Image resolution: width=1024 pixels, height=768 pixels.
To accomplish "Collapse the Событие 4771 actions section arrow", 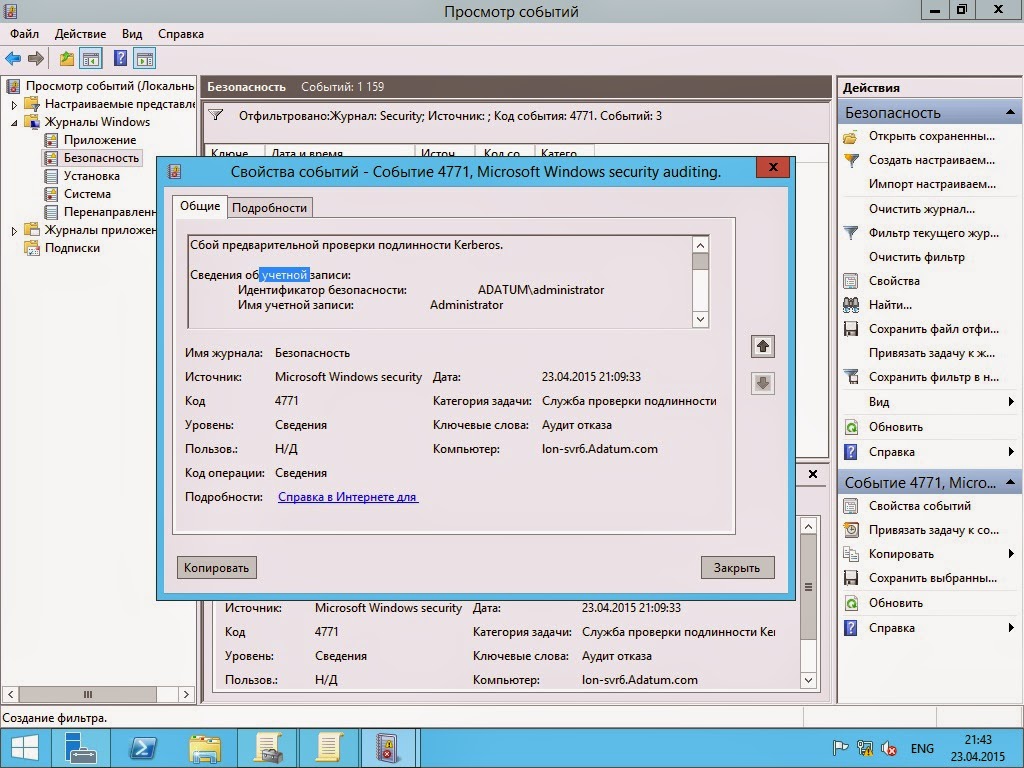I will (1010, 482).
